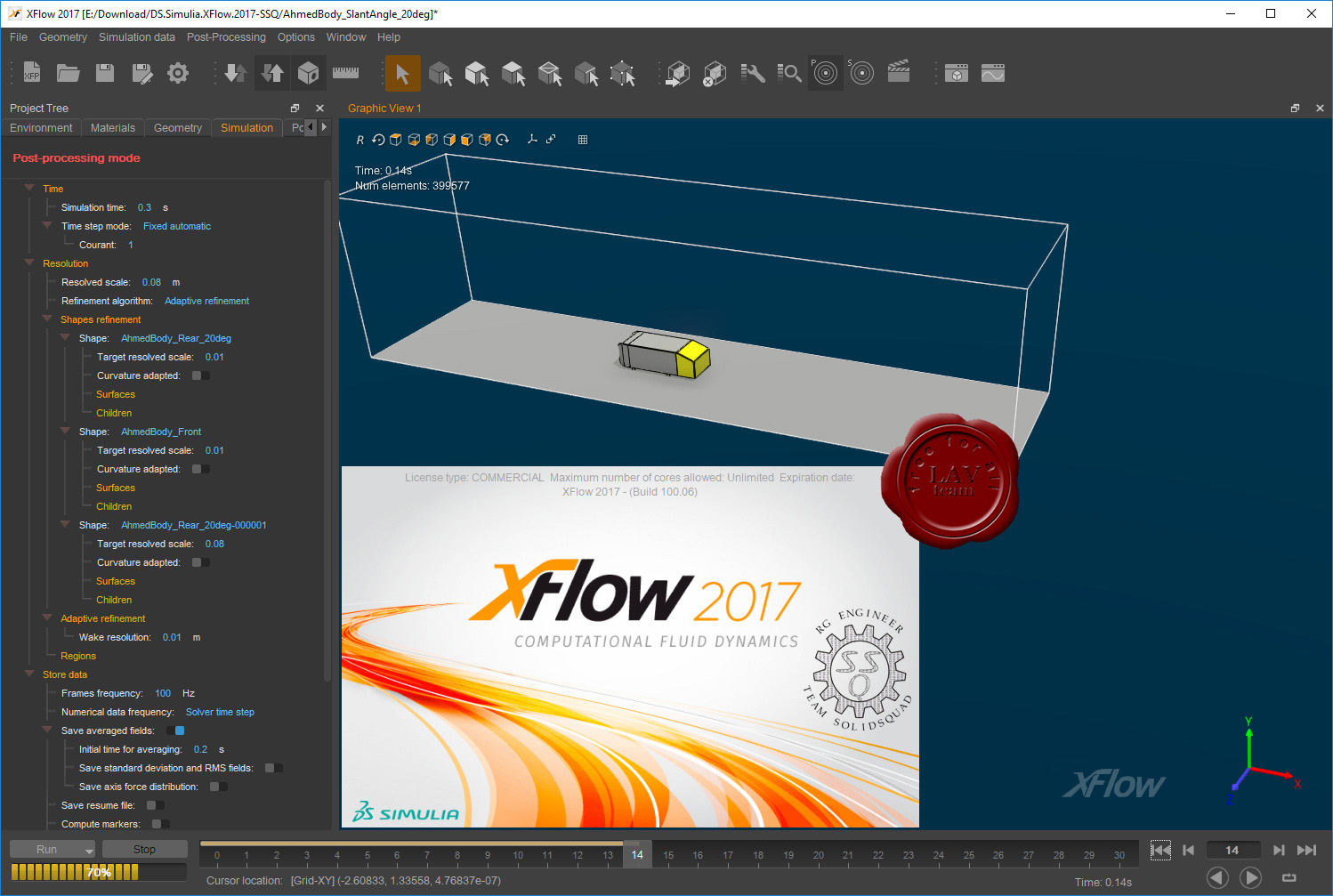This screenshot has width=1333, height=896.
Task: Open the Options menu
Action: click(296, 37)
